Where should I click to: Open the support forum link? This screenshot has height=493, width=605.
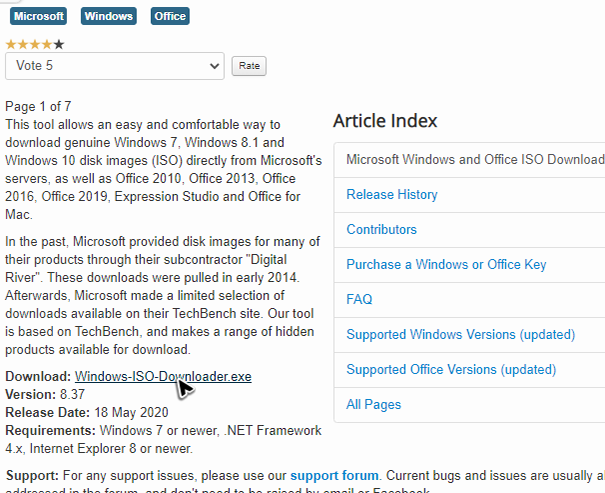334,476
